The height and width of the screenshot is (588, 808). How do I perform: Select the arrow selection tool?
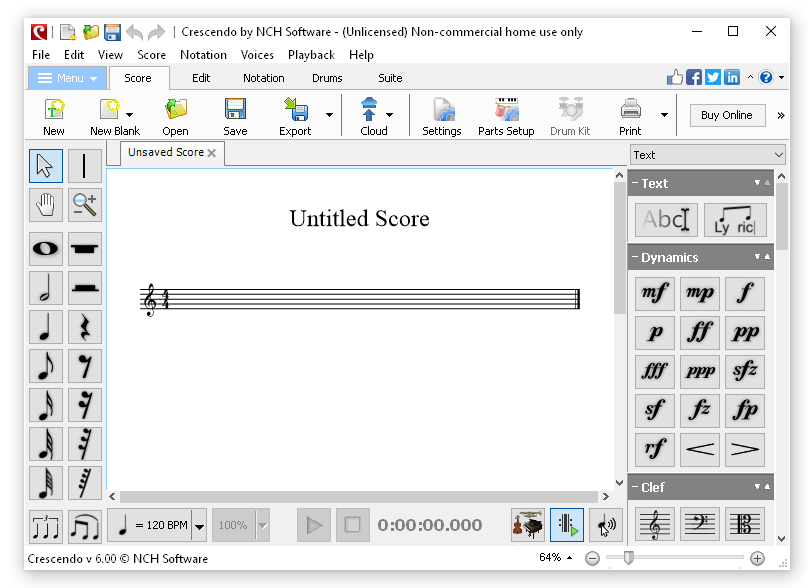(46, 166)
